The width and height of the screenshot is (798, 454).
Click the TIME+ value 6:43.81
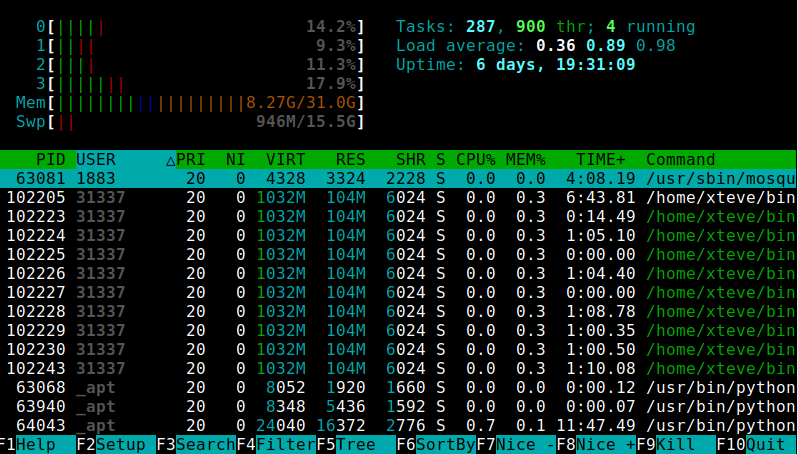(x=601, y=197)
